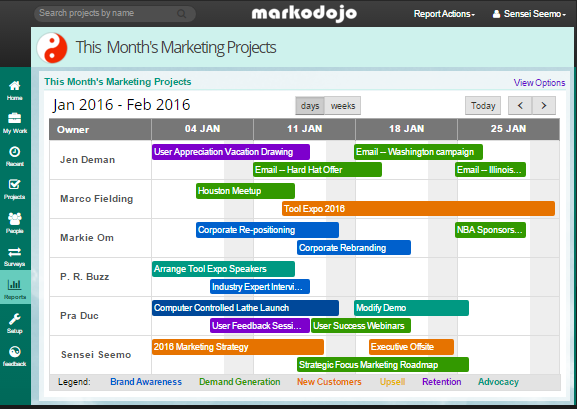Go to next period arrow
Viewport: 577px width, 409px height.
(x=544, y=106)
